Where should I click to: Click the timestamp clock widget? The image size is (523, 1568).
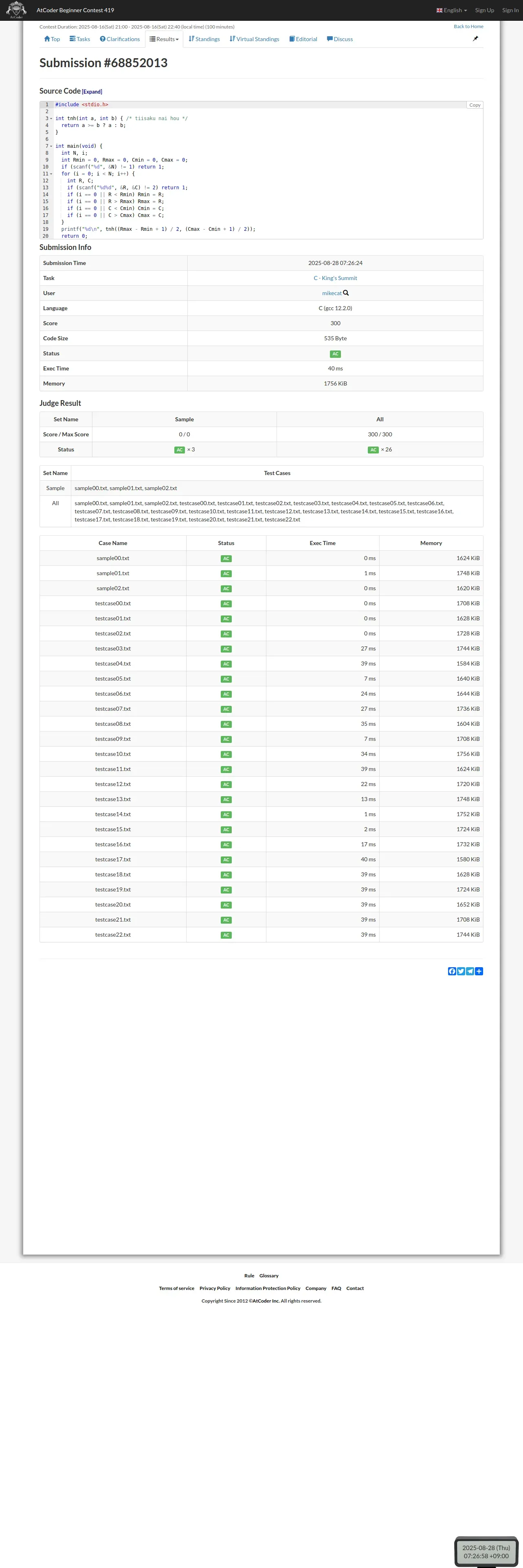(x=486, y=1551)
